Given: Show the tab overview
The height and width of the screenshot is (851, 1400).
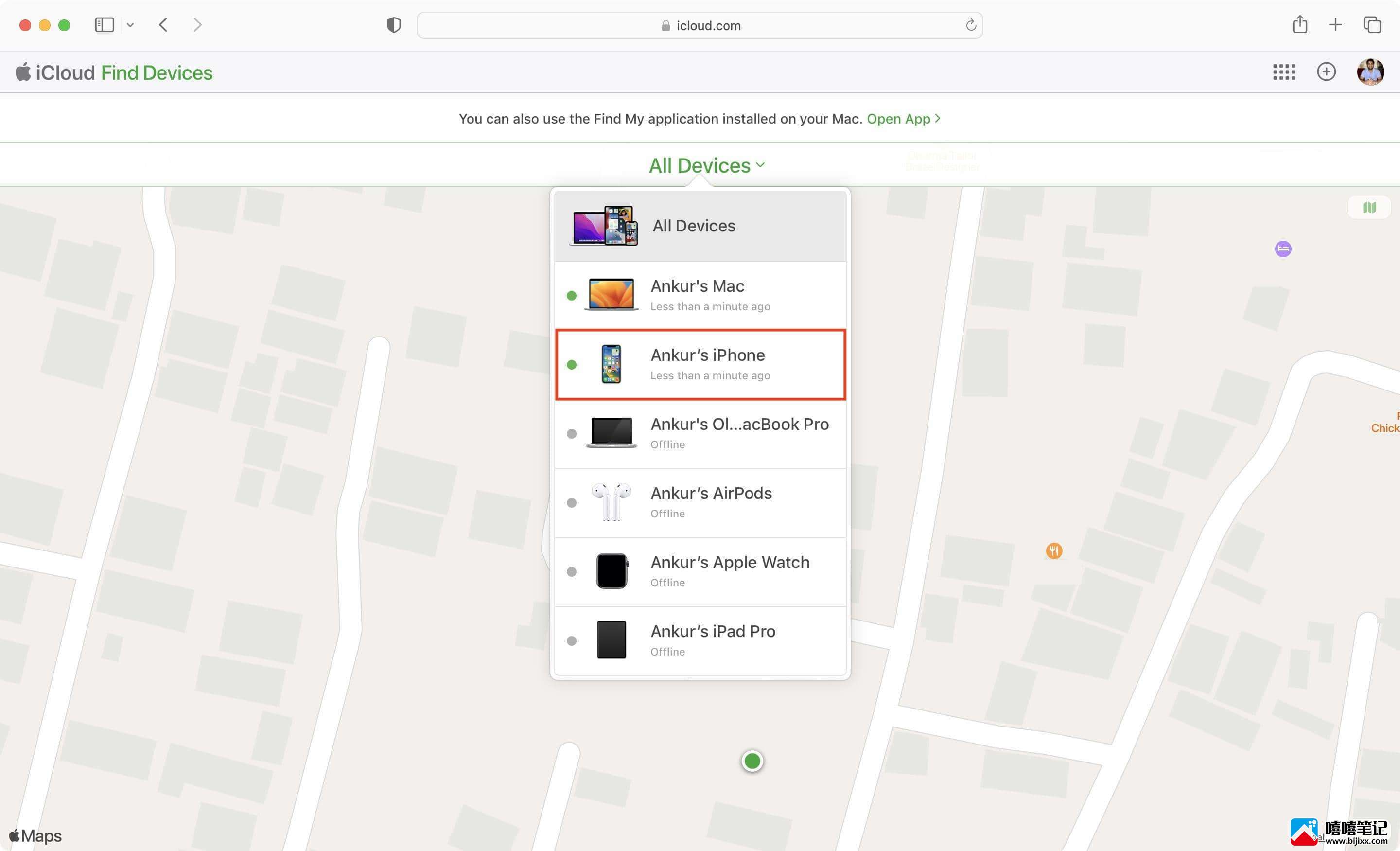Looking at the screenshot, I should pyautogui.click(x=1372, y=25).
